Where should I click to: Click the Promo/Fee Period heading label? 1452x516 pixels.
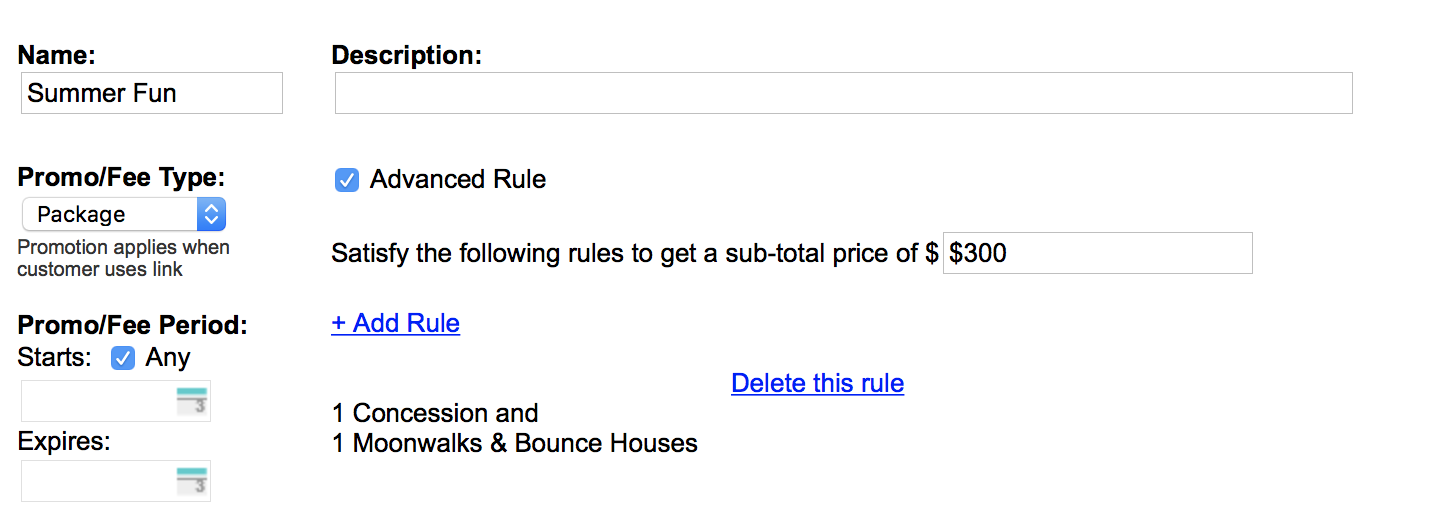(133, 325)
